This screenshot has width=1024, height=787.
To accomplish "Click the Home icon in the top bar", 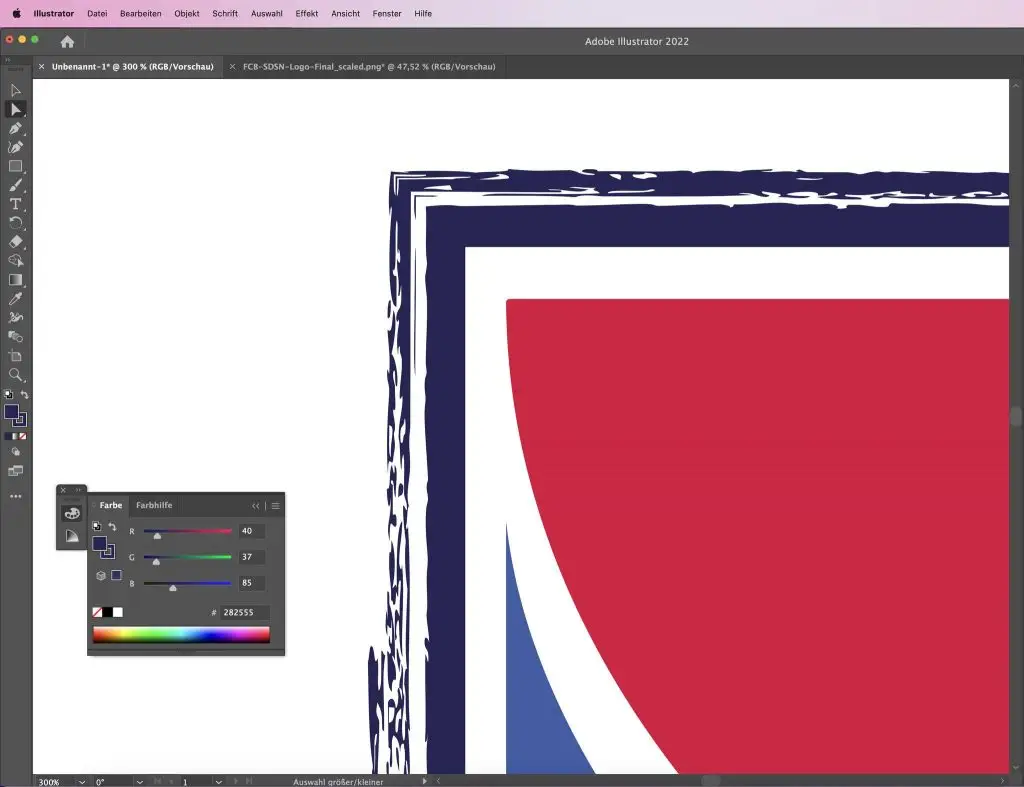I will (67, 42).
